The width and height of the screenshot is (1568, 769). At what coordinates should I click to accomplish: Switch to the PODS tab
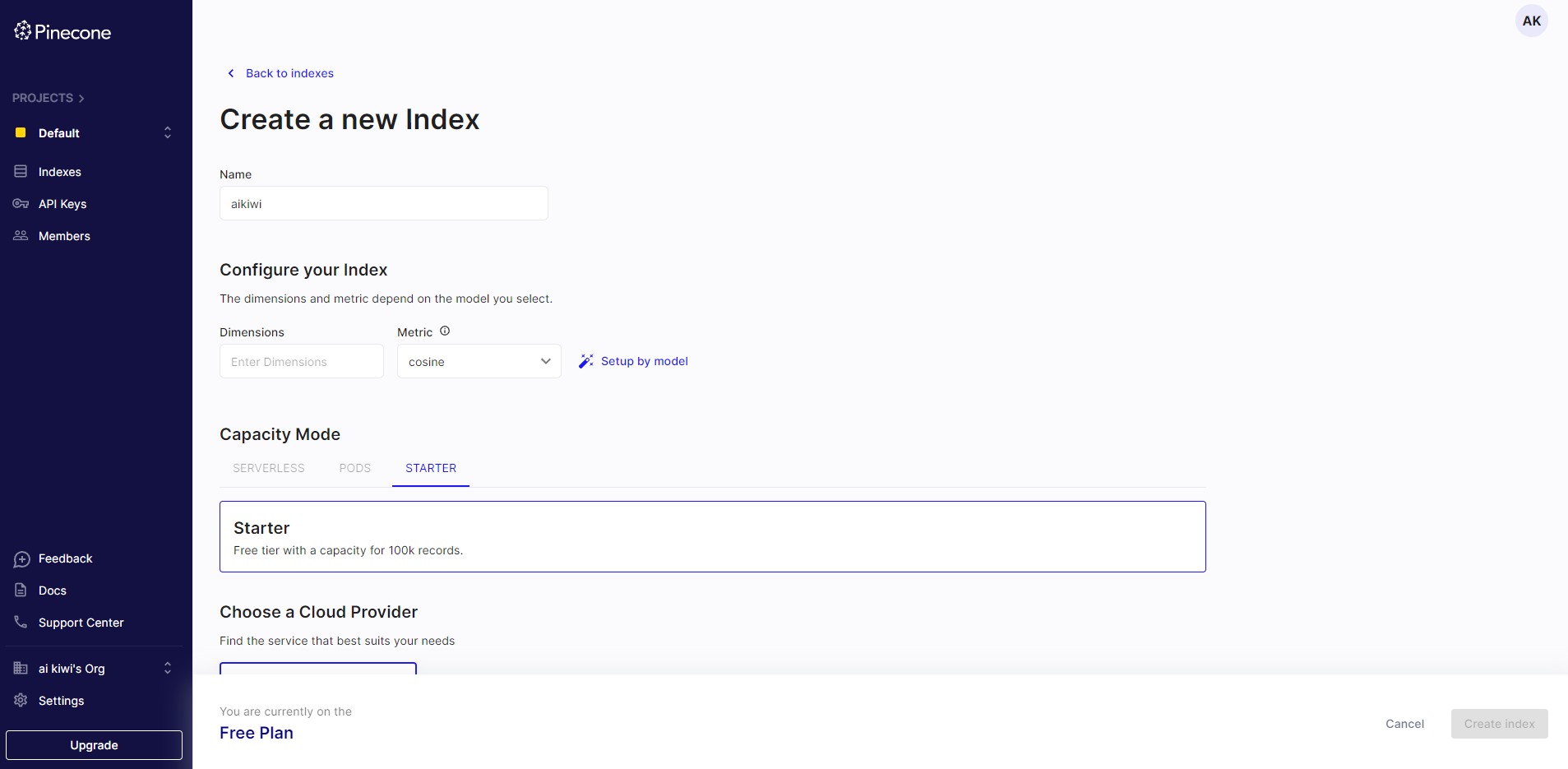click(x=355, y=468)
